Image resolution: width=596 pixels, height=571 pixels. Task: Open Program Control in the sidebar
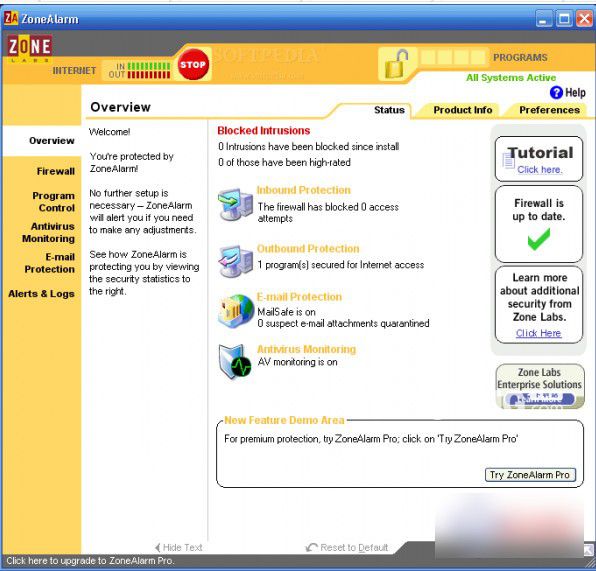(x=53, y=201)
